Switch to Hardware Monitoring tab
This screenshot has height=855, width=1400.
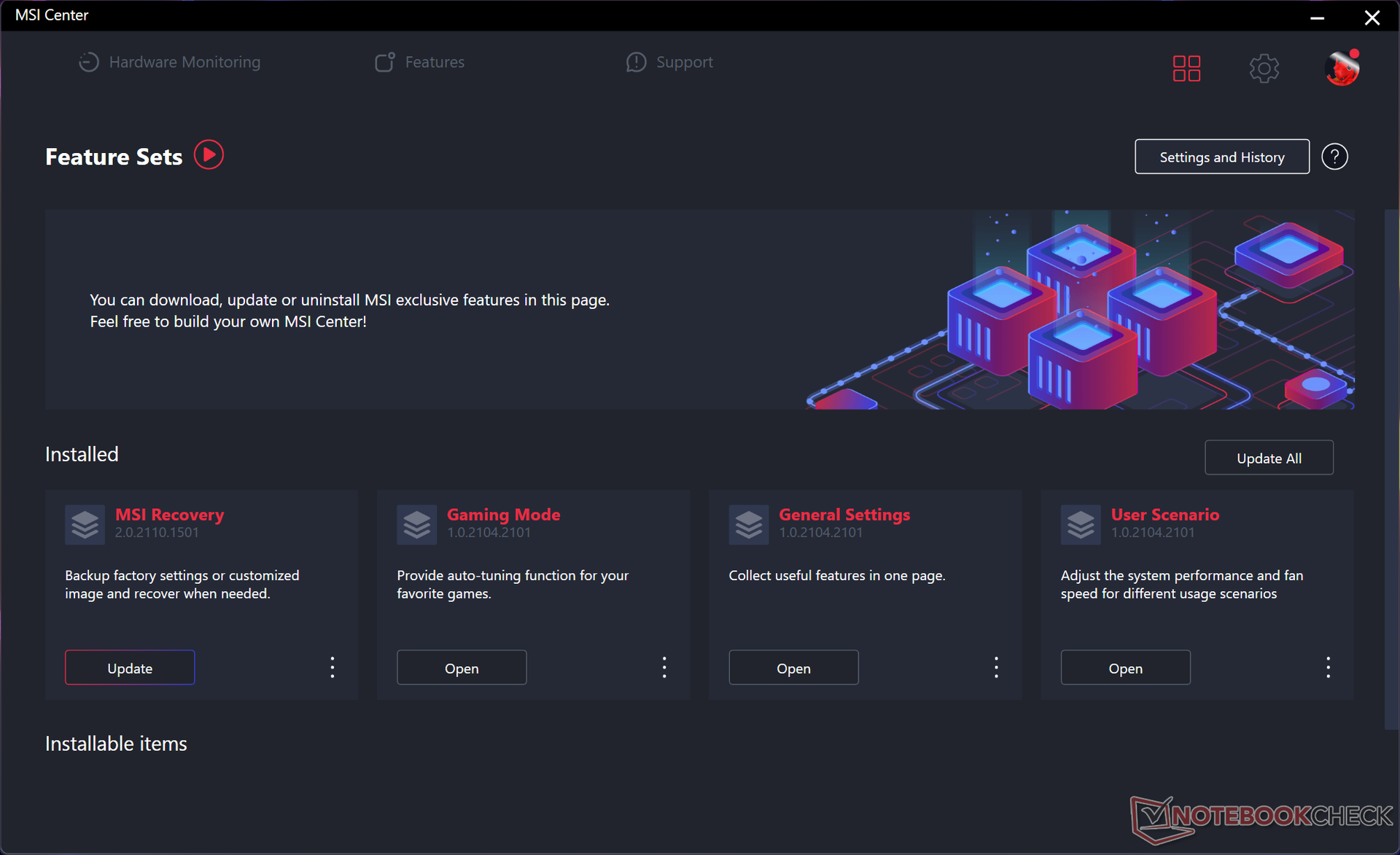[170, 63]
